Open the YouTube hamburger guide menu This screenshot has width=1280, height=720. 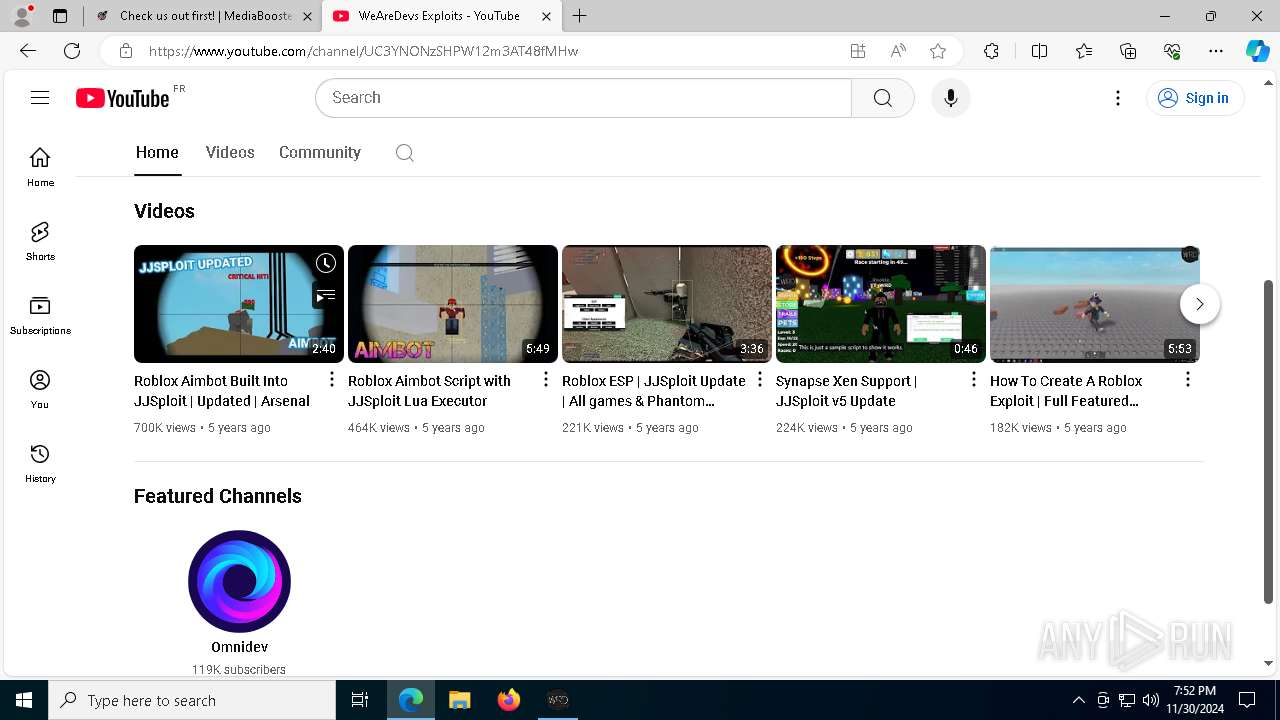pyautogui.click(x=40, y=97)
